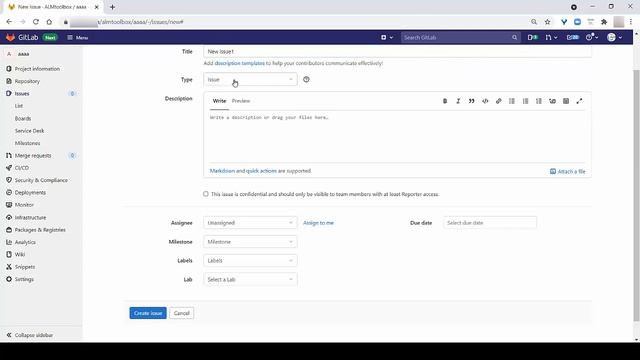Cancel the new issue form
Image resolution: width=640 pixels, height=360 pixels.
pos(182,313)
